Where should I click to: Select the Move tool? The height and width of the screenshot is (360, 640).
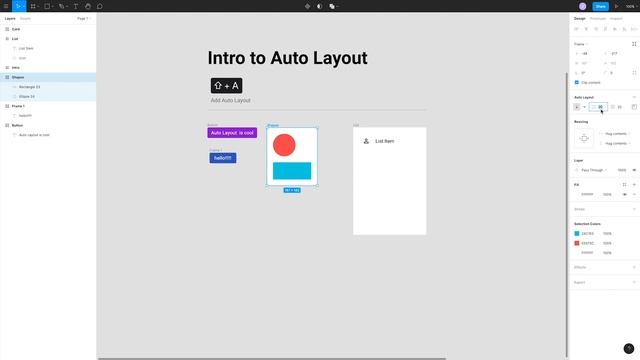[x=18, y=6]
